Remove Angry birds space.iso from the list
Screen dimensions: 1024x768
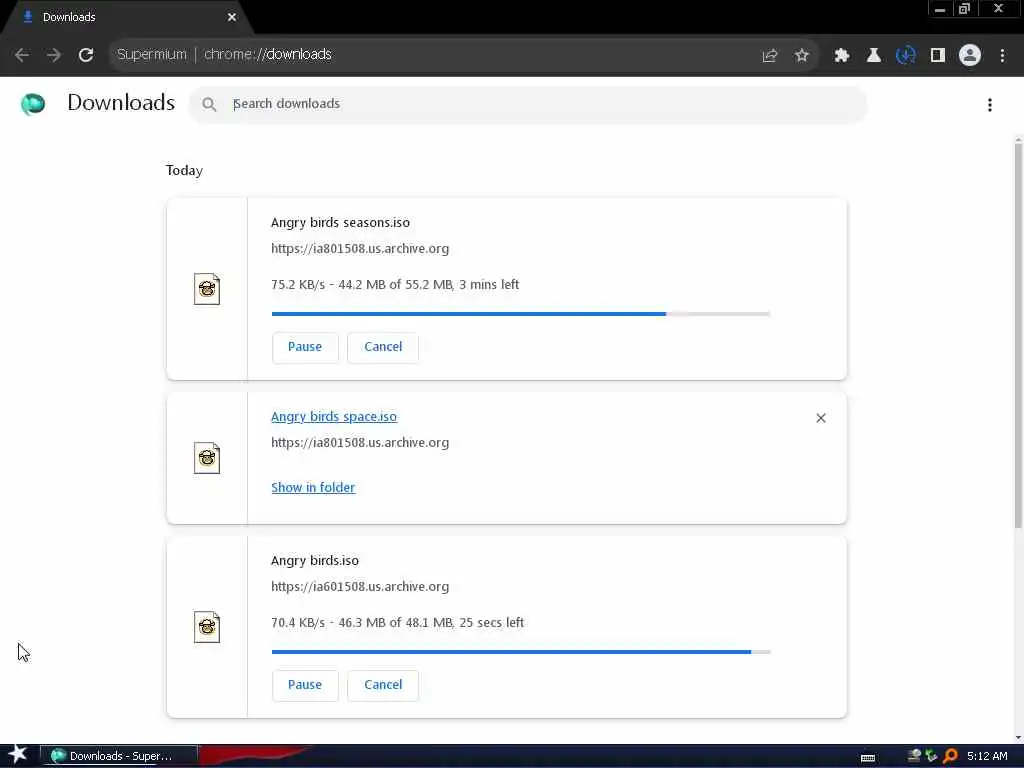[821, 418]
